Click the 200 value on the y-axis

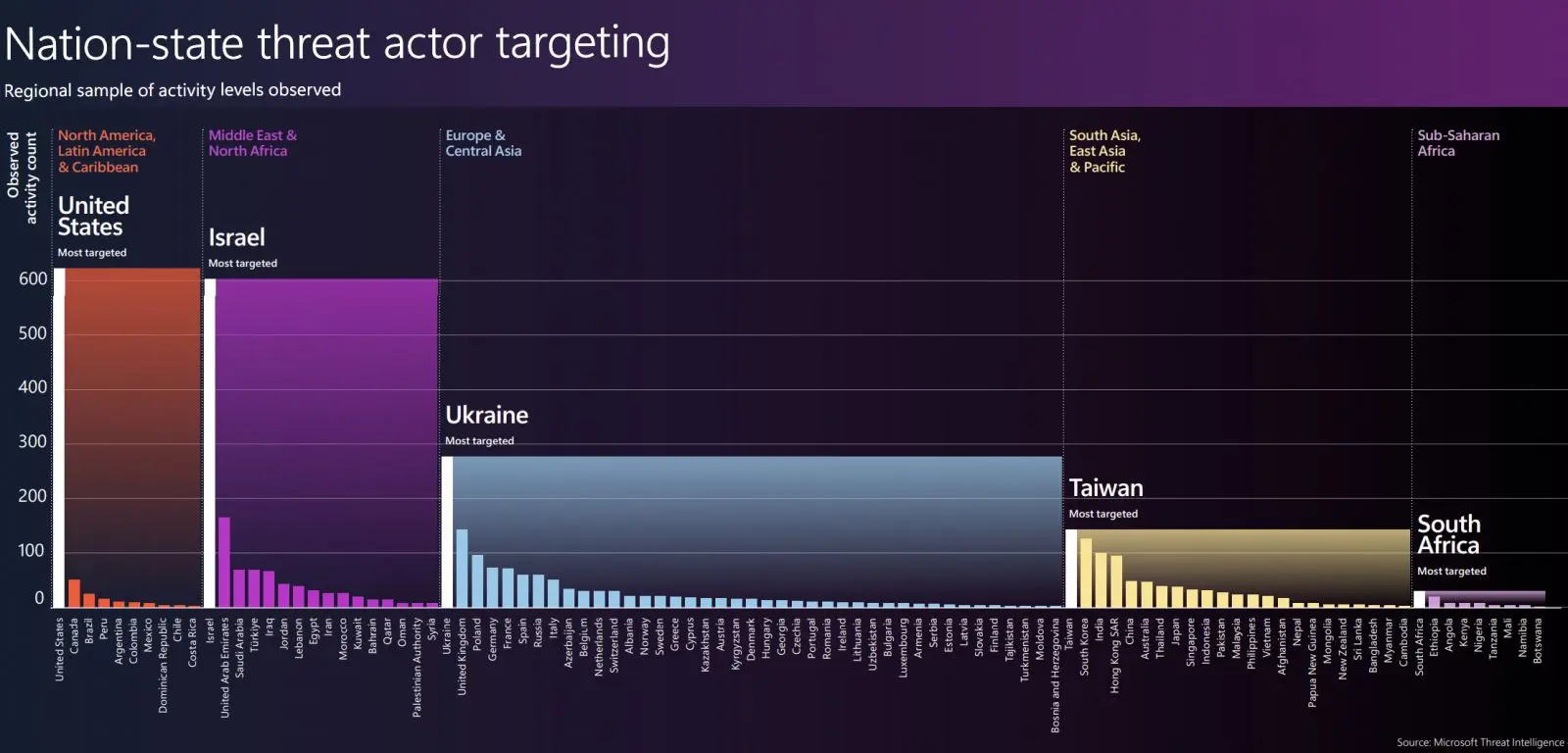33,496
